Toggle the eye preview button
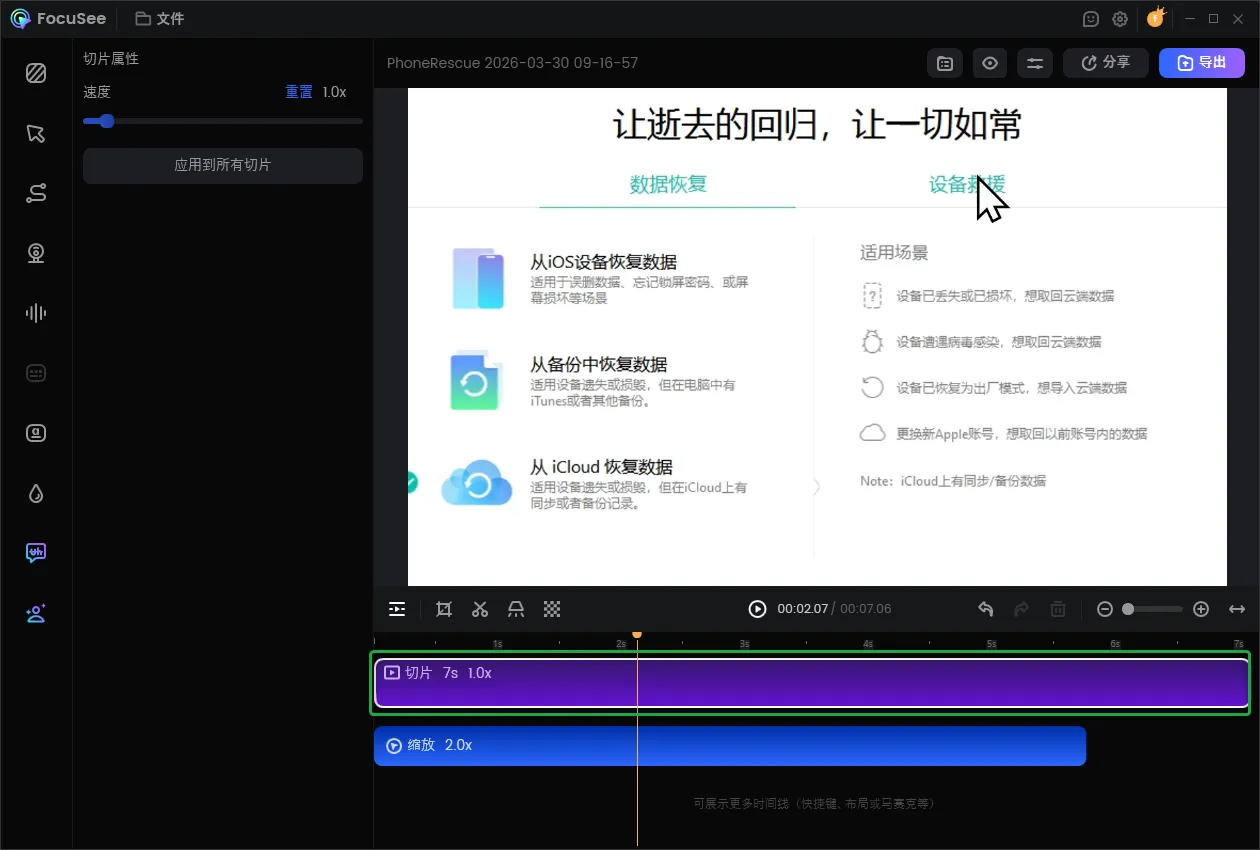1260x850 pixels. 990,63
